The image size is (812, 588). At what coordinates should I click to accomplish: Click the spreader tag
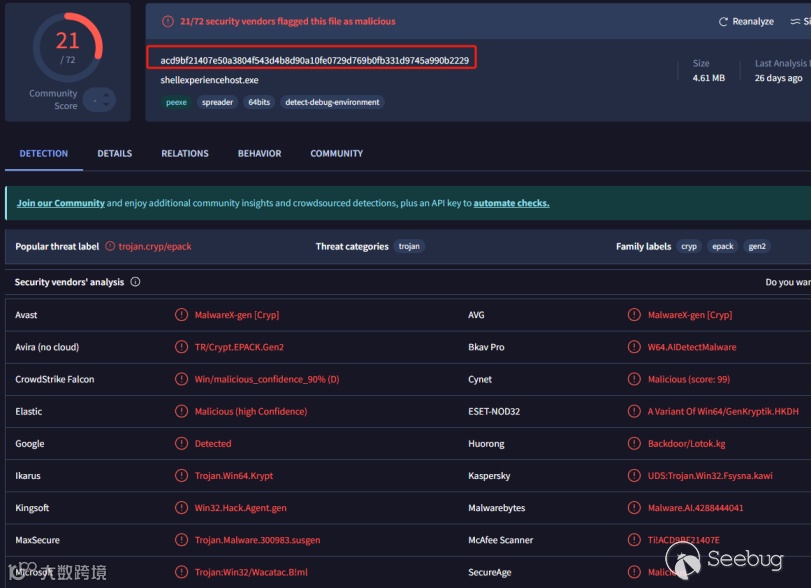click(x=218, y=102)
